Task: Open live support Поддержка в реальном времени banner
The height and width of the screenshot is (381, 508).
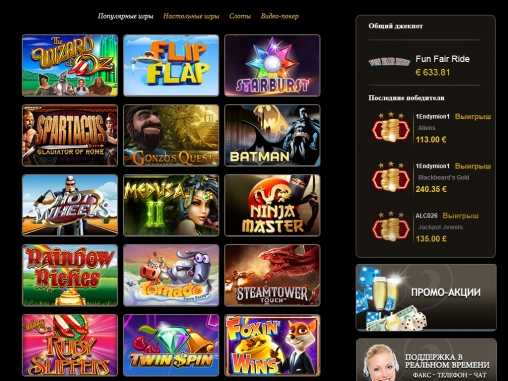Action: coord(426,360)
